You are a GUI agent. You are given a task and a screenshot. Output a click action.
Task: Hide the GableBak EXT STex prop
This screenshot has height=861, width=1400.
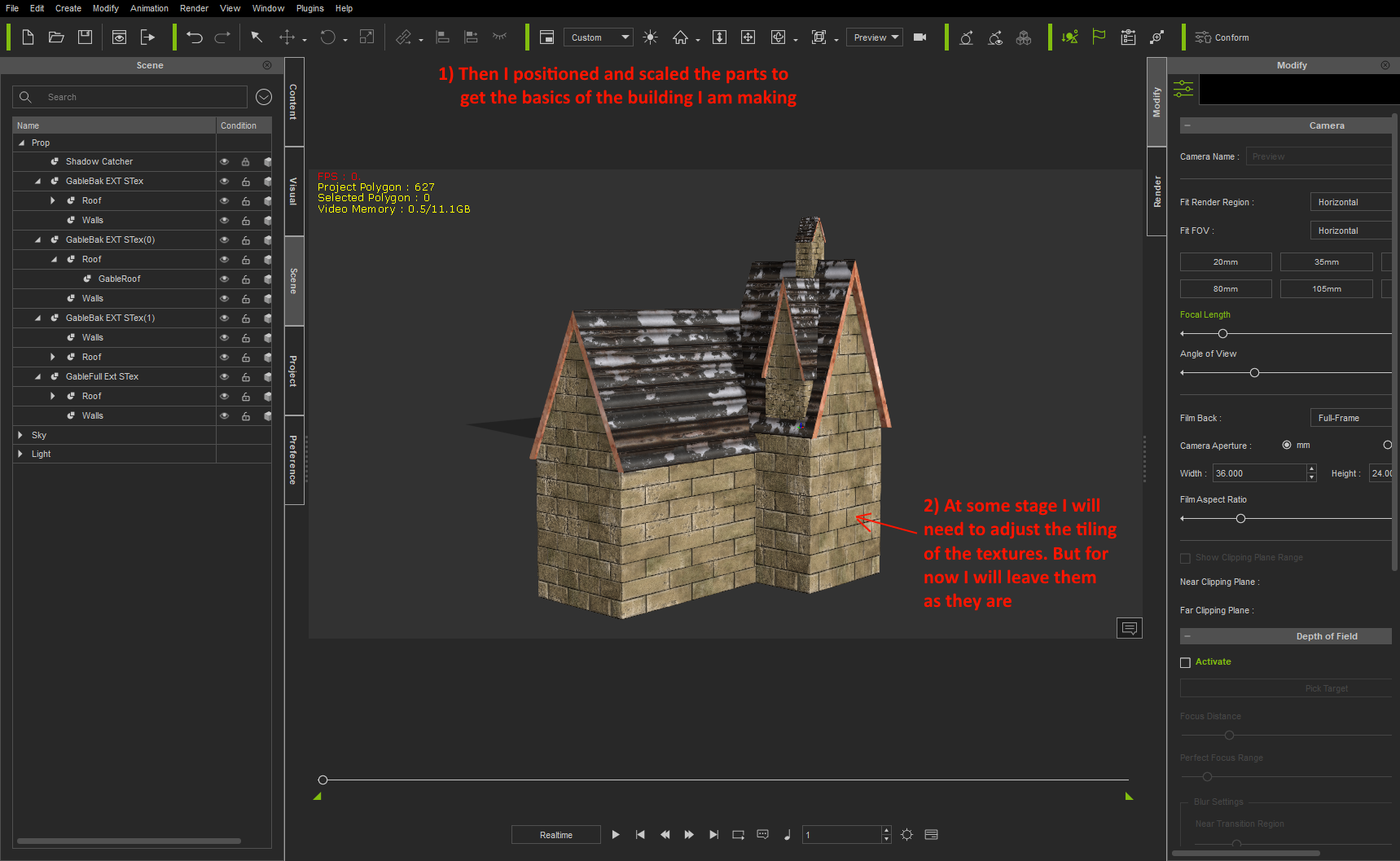point(224,182)
